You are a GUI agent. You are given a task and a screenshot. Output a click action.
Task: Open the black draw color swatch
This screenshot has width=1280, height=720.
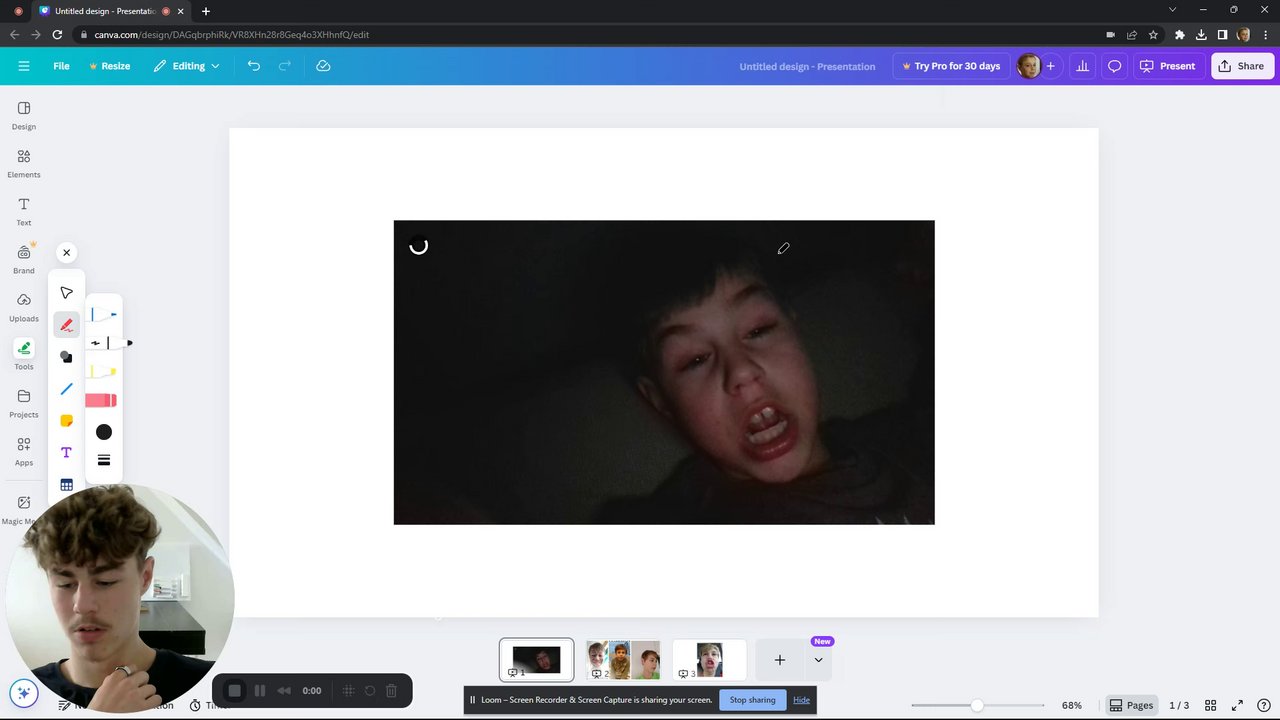pos(104,432)
